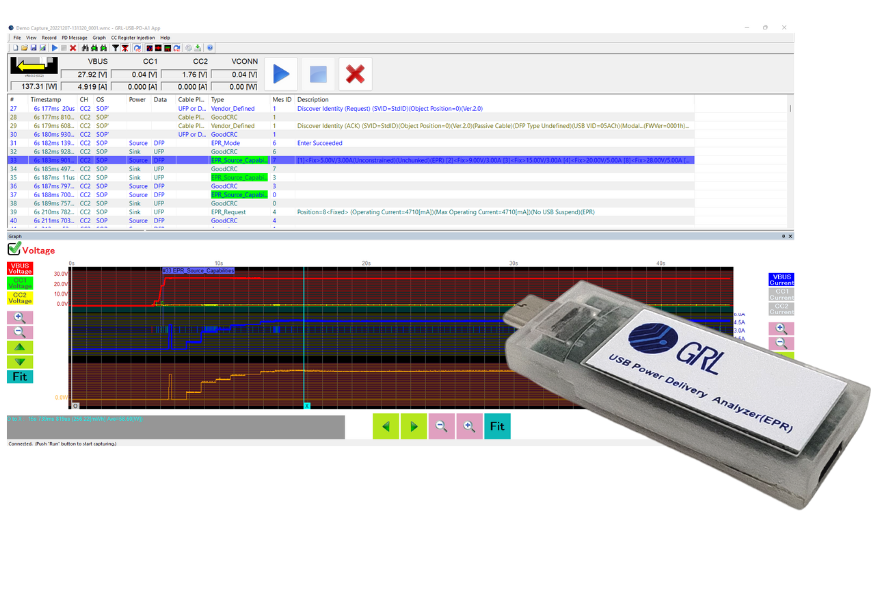
Task: Click the left teal Fit button
Action: click(x=20, y=377)
